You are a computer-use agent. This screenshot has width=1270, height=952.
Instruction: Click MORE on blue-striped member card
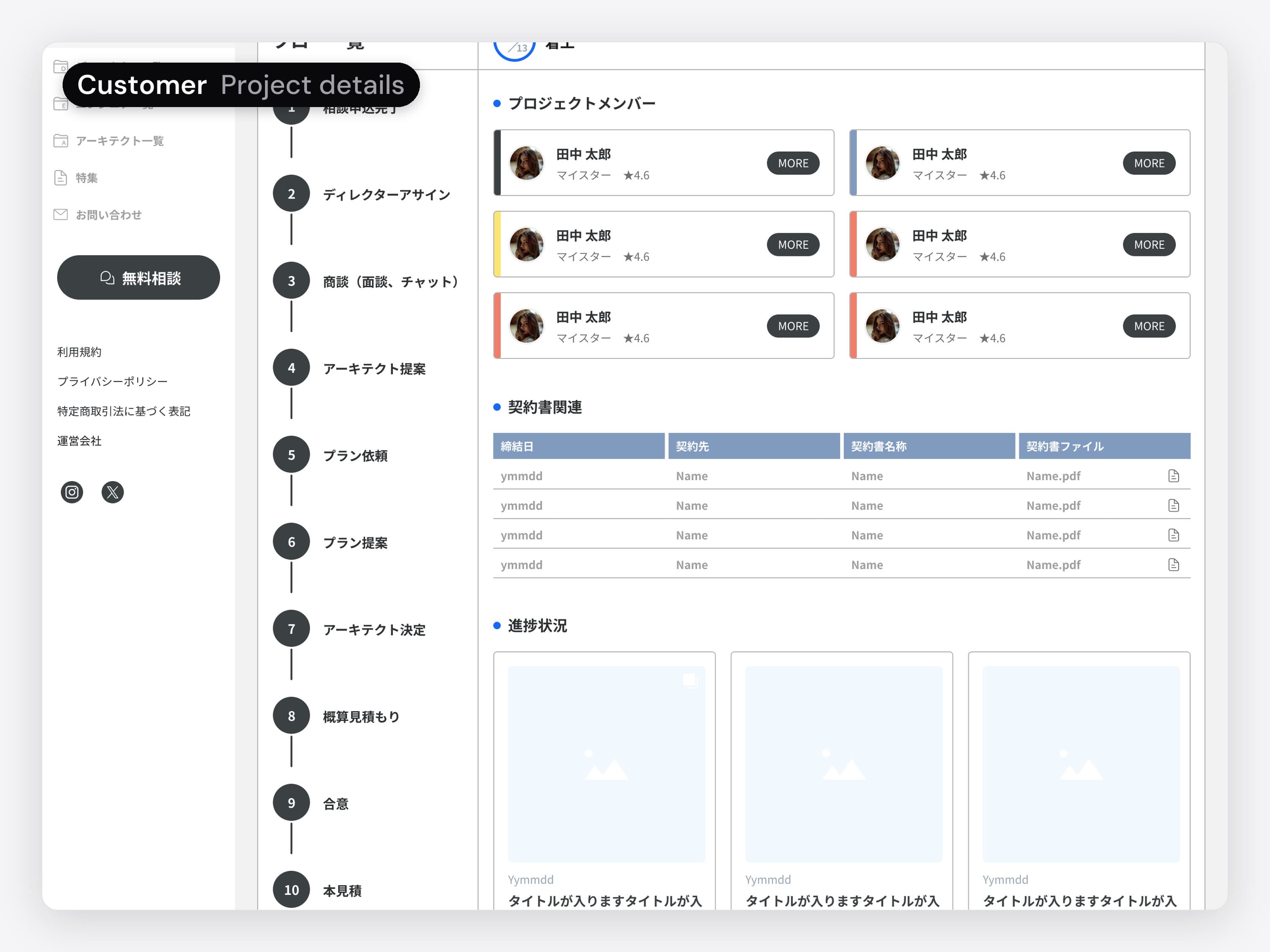click(1149, 163)
